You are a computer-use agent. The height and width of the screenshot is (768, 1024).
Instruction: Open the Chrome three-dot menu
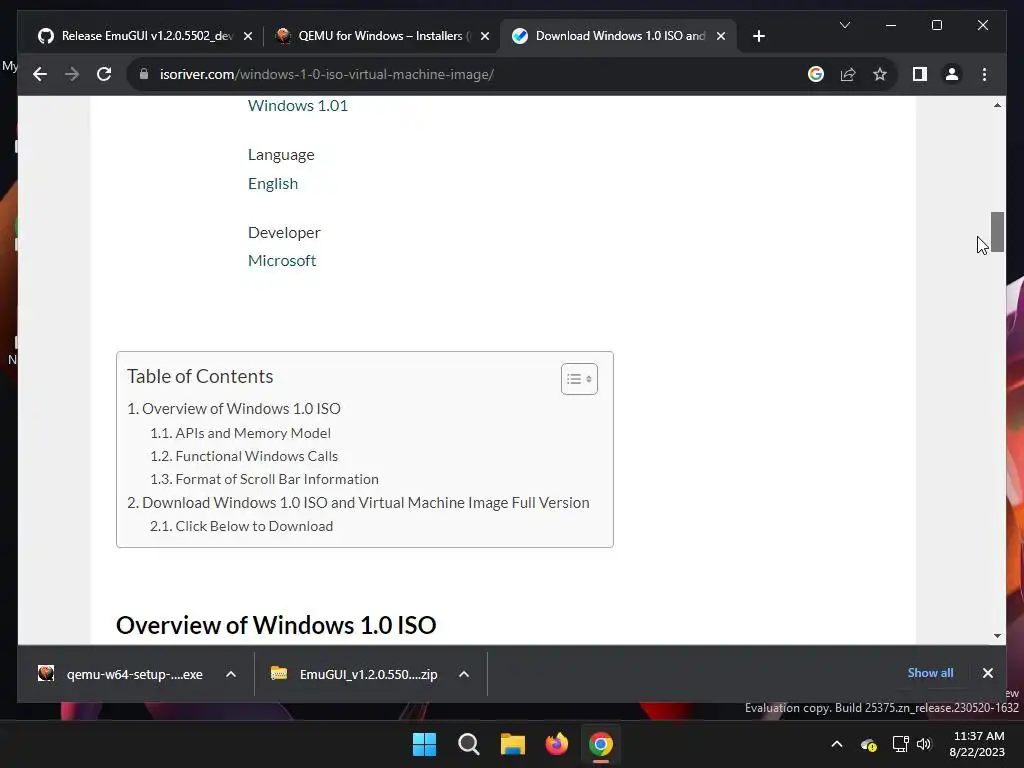coord(984,74)
